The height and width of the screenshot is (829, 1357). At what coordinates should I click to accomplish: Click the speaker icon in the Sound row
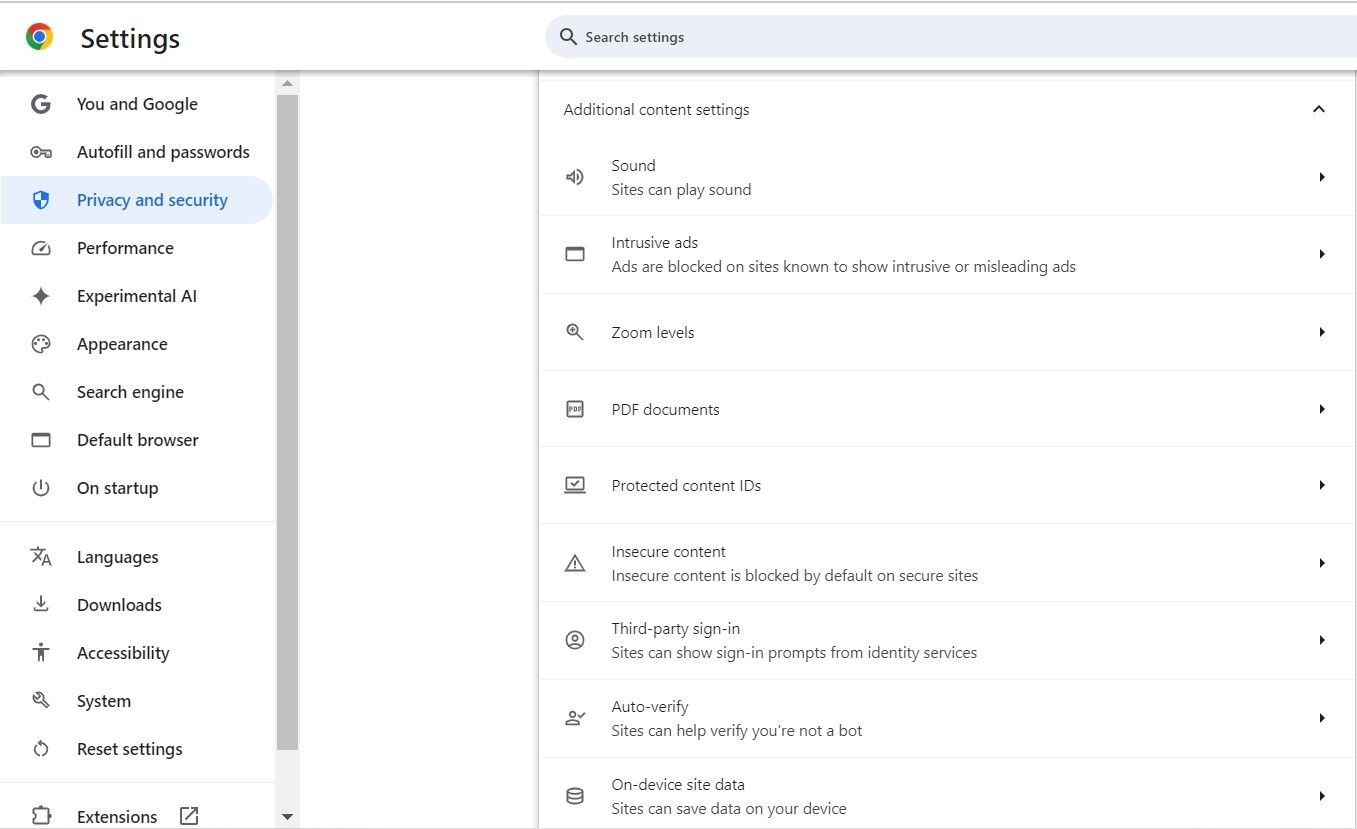[x=575, y=177]
